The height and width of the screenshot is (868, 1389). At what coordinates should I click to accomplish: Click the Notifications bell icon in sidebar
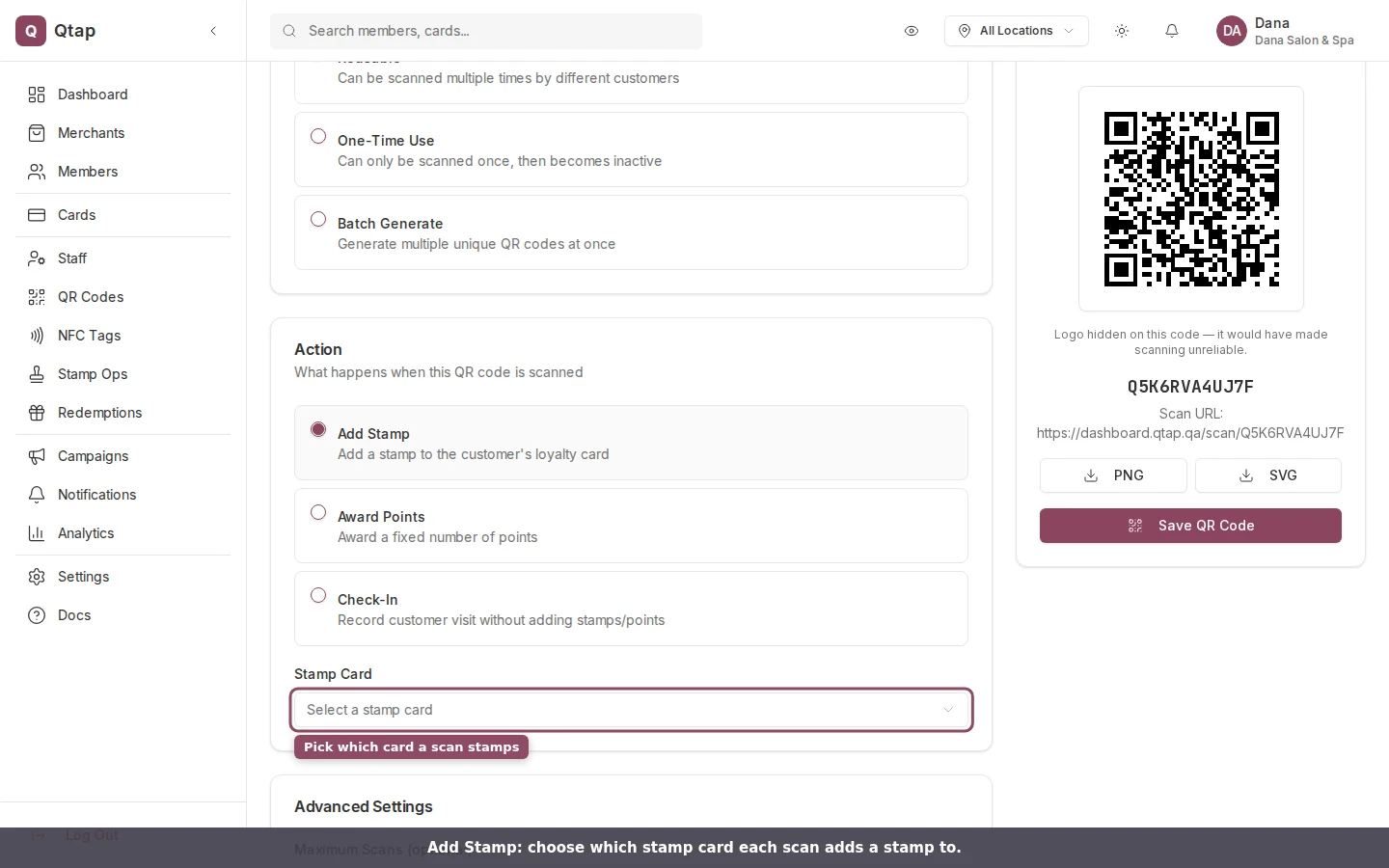click(37, 495)
